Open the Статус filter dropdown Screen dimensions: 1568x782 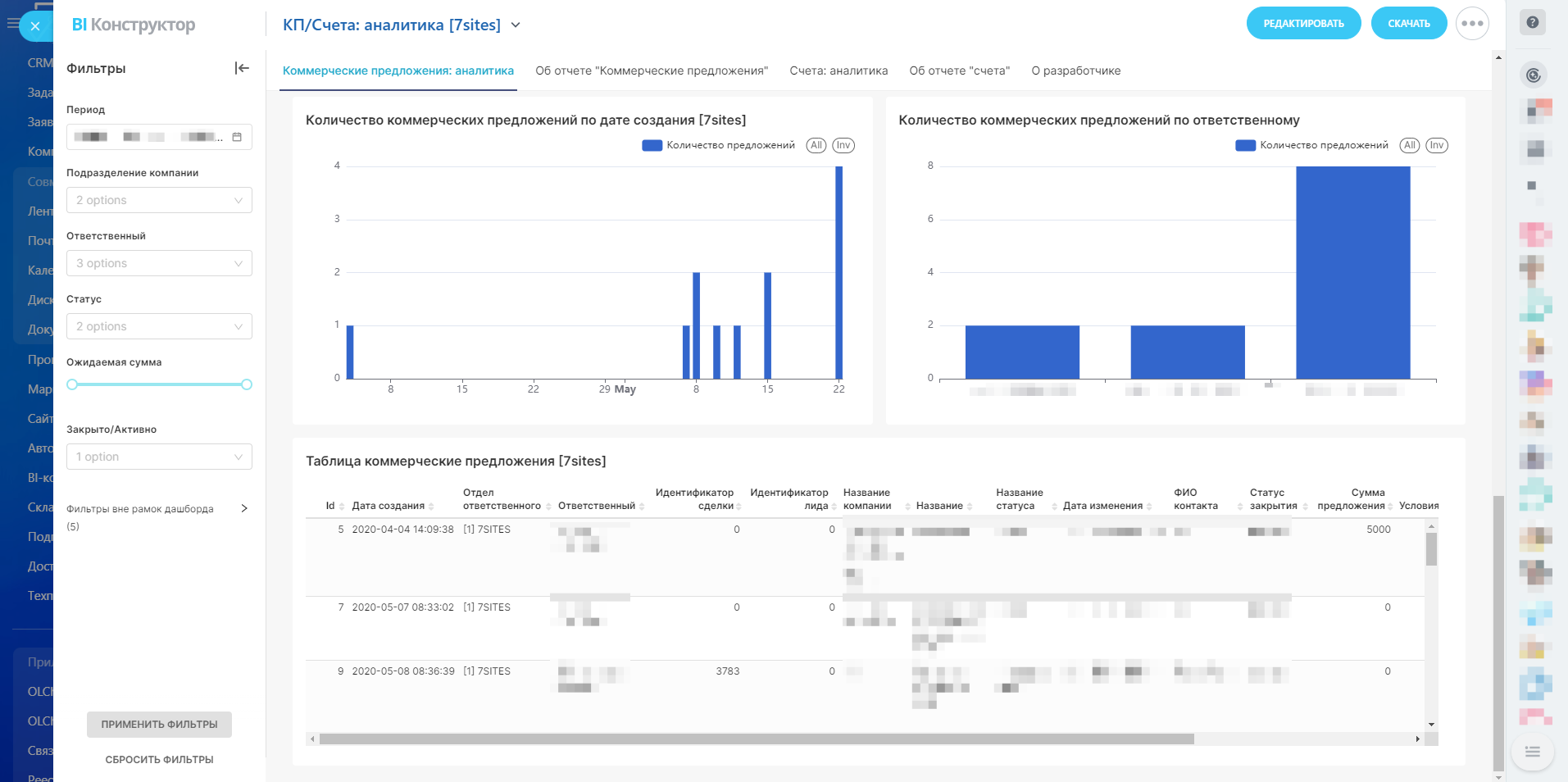tap(159, 326)
